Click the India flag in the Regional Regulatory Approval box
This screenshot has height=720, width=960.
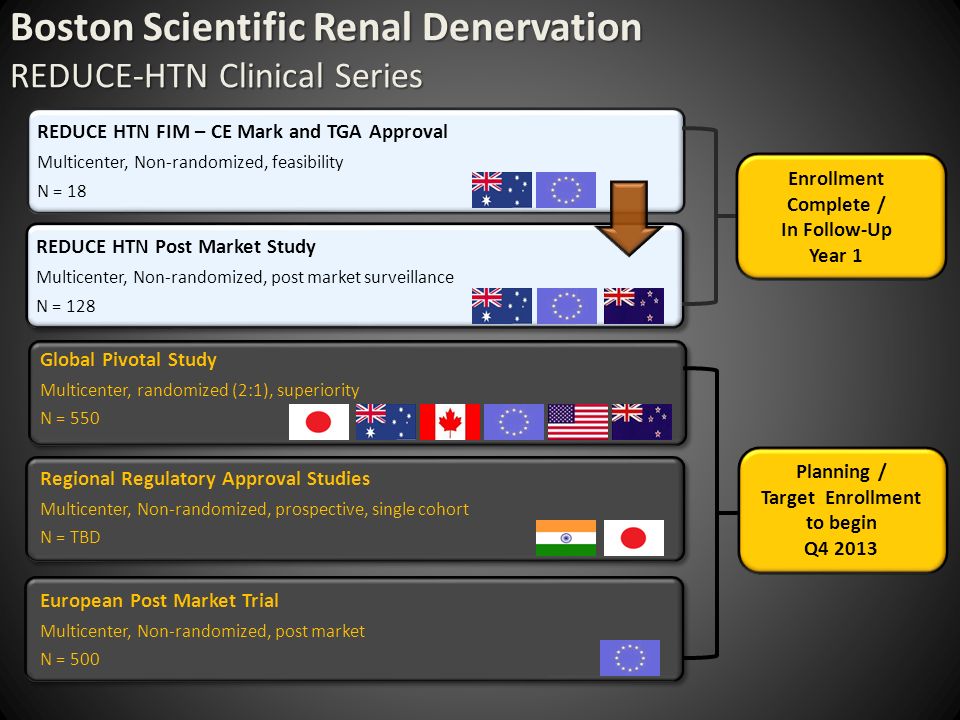click(566, 538)
